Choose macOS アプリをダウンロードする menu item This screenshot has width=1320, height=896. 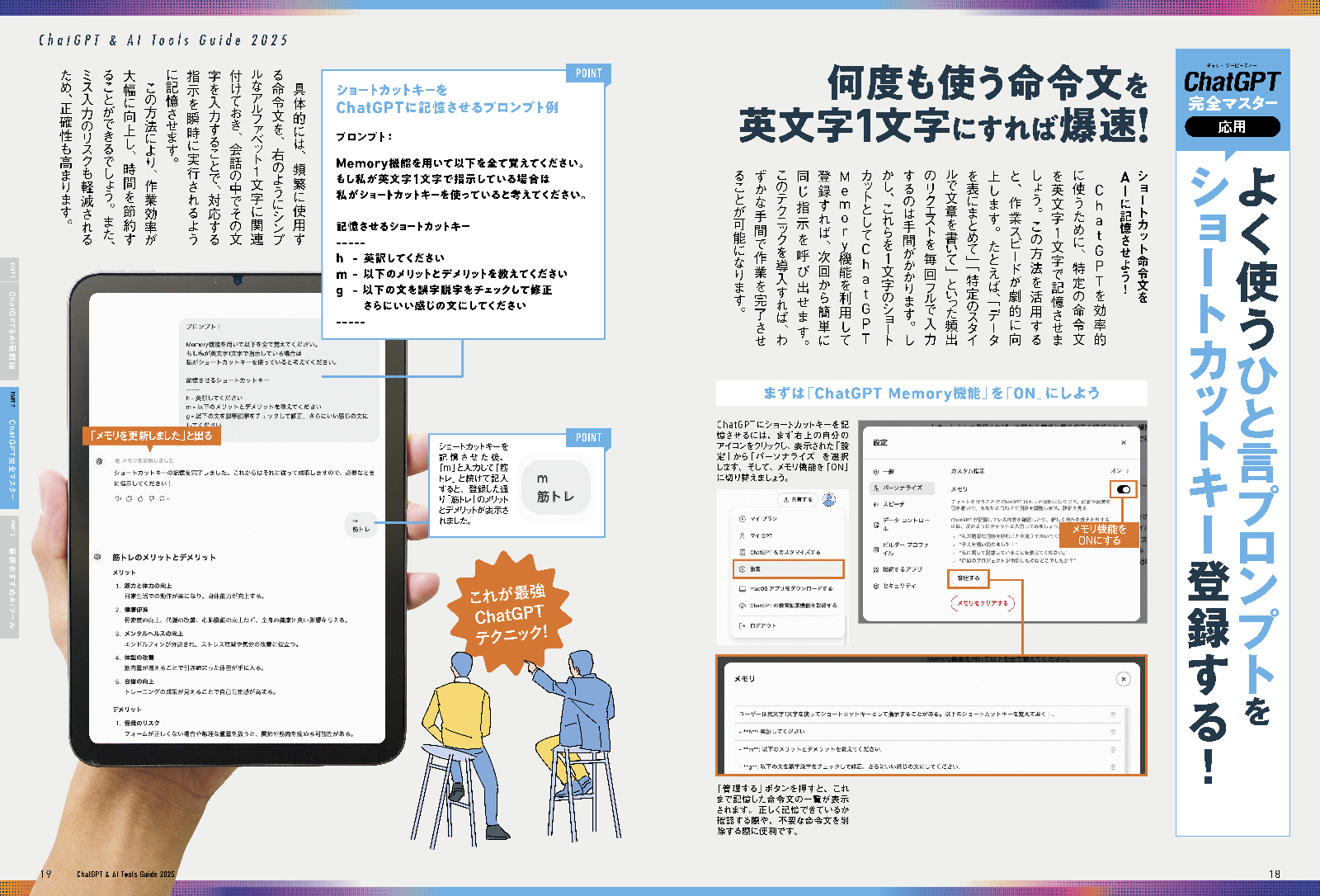click(x=786, y=589)
